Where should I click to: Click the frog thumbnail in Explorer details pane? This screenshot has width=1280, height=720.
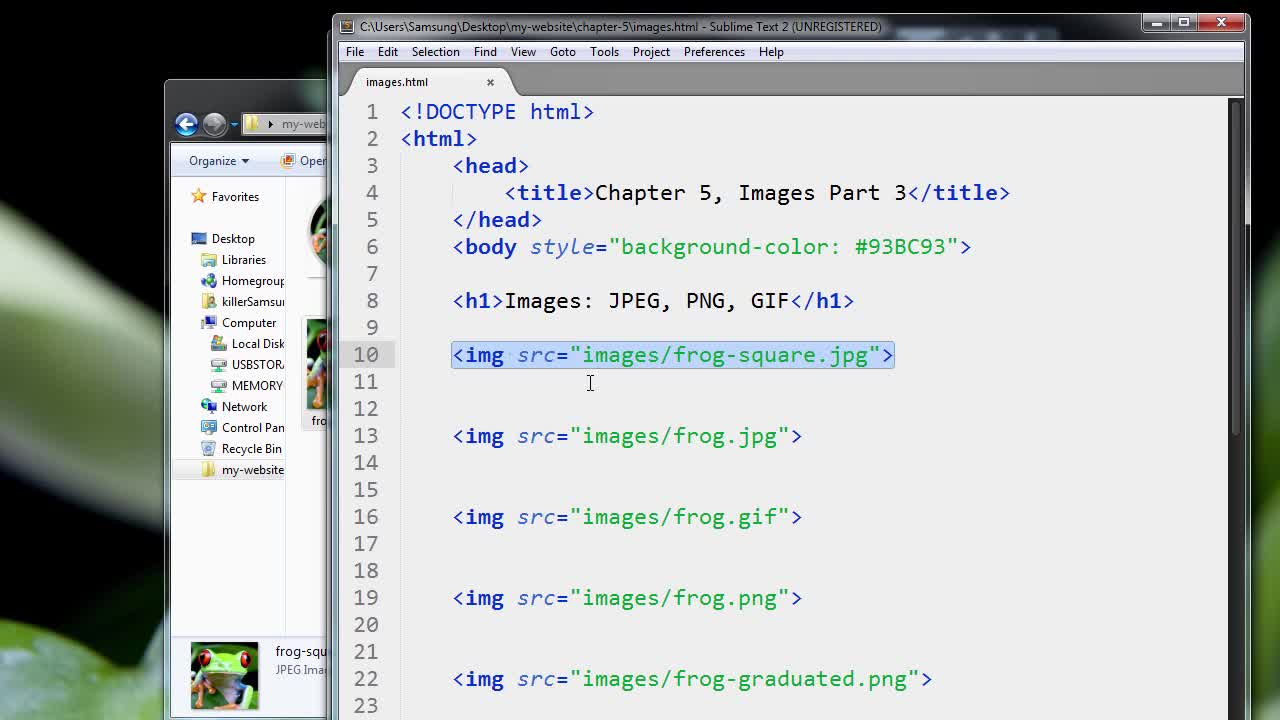point(224,676)
